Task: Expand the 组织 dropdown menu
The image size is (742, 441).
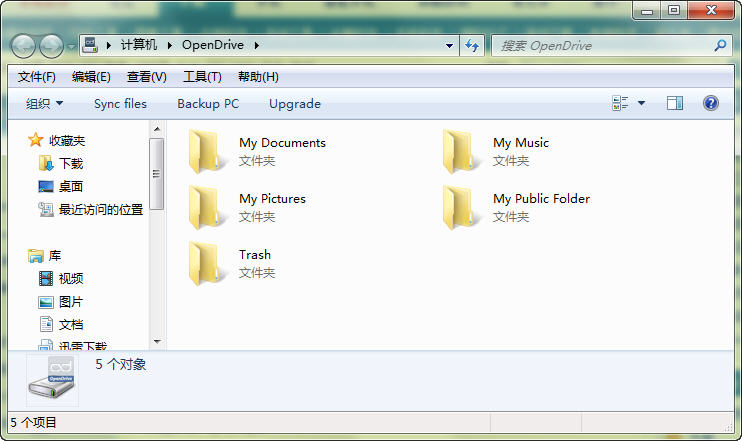Action: click(x=44, y=103)
